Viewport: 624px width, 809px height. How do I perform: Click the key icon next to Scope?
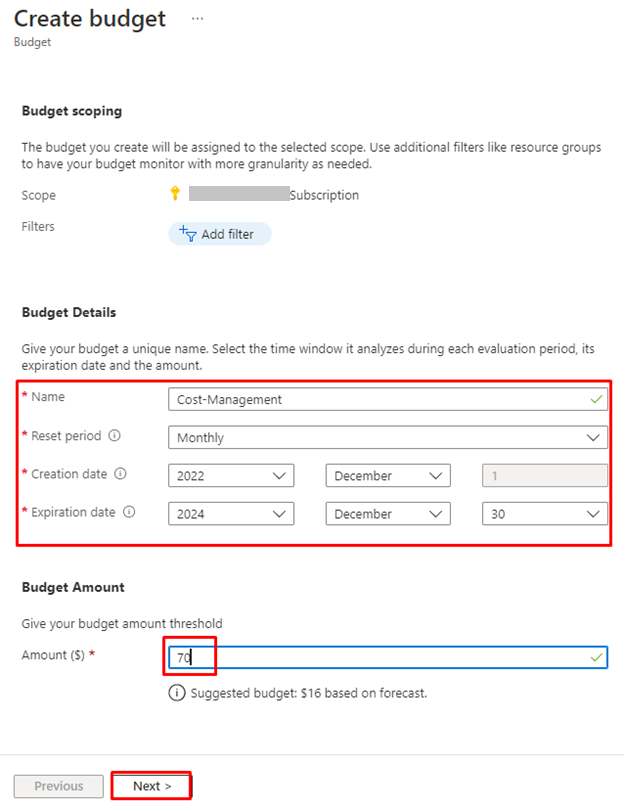coord(173,195)
